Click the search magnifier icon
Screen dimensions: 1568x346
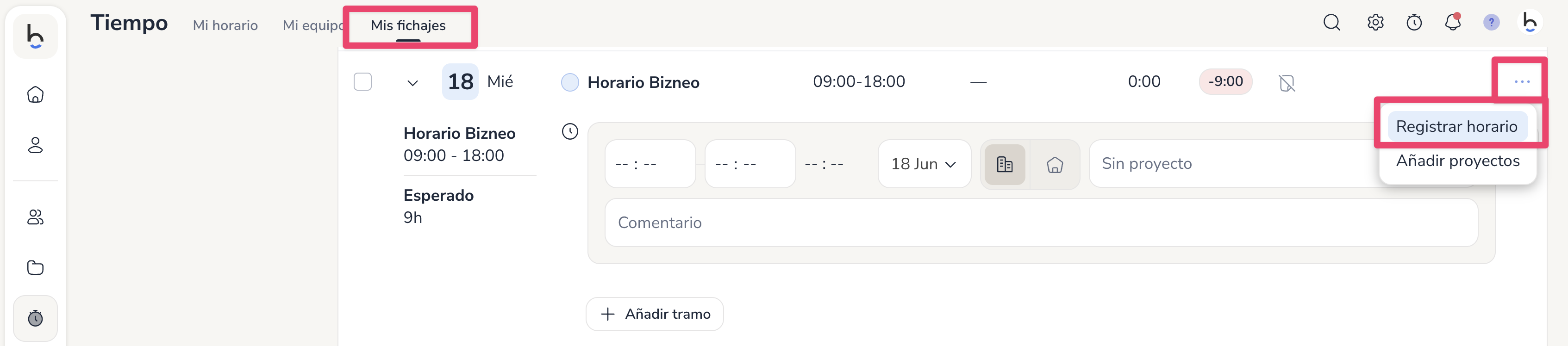(x=1331, y=23)
